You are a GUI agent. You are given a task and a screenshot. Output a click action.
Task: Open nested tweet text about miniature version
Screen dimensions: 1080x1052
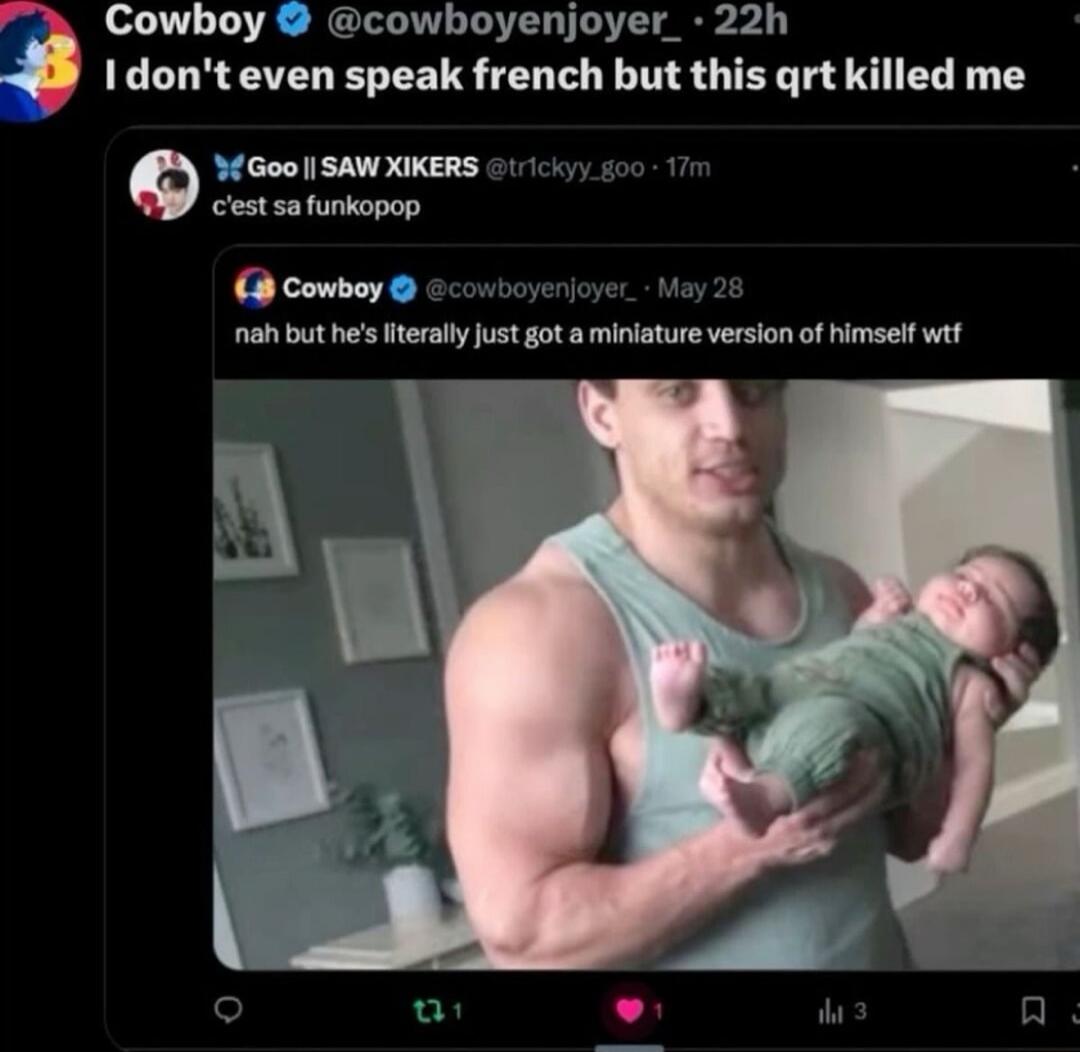pyautogui.click(x=597, y=334)
